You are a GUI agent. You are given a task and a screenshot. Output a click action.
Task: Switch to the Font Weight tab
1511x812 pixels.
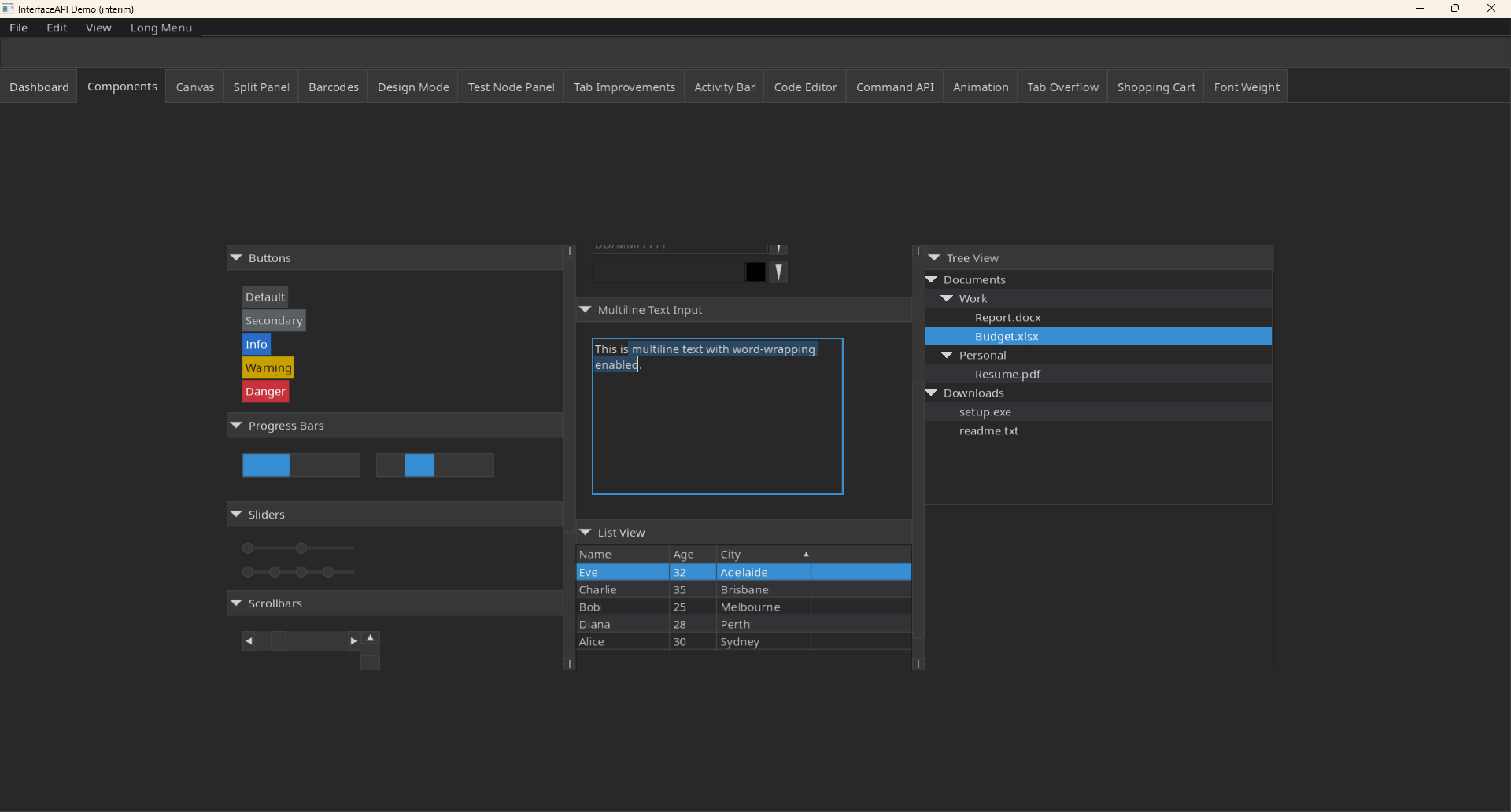click(1247, 87)
